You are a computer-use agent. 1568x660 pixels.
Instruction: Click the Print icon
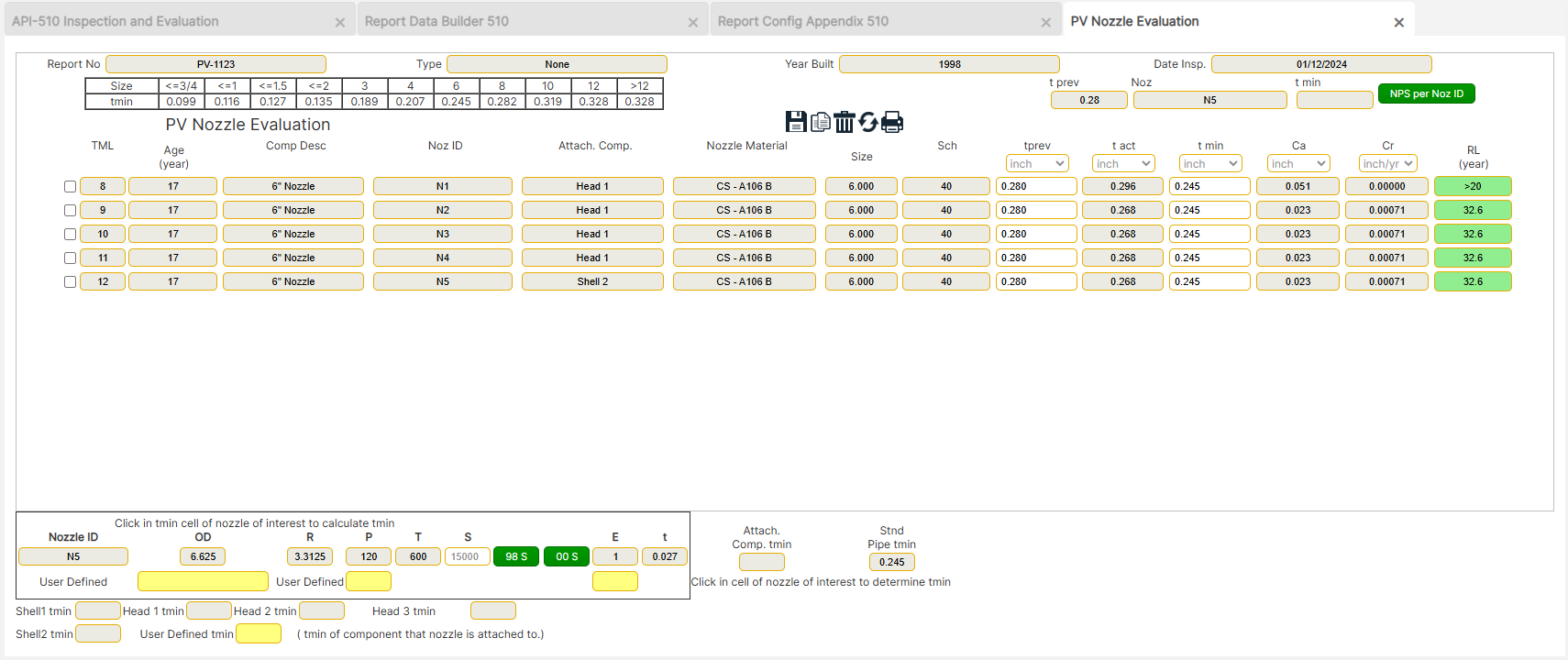pyautogui.click(x=892, y=122)
